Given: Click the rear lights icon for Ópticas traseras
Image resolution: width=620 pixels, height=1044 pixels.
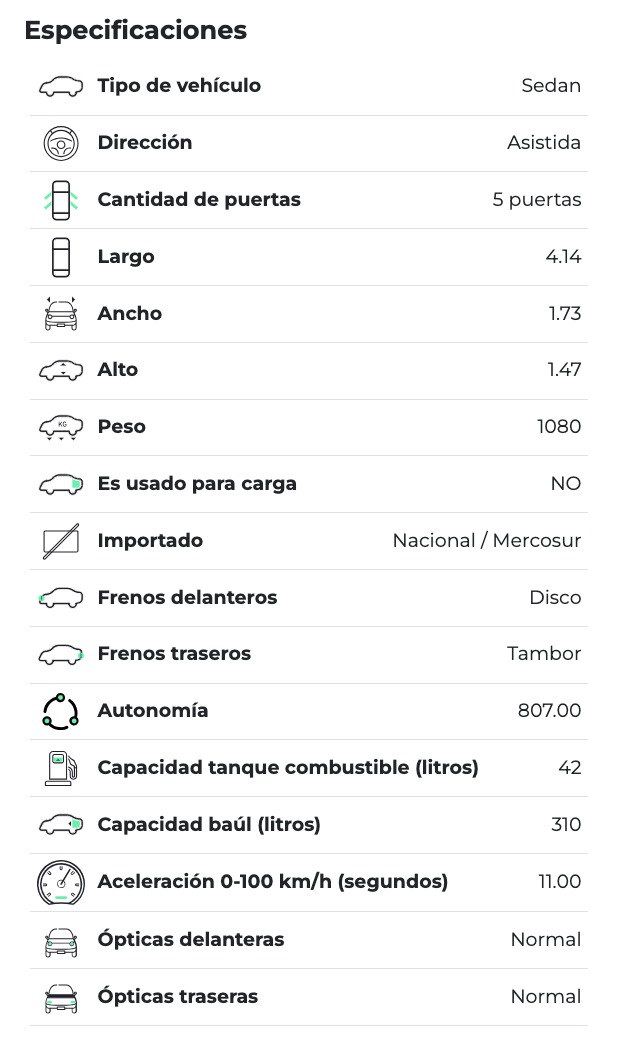Looking at the screenshot, I should [61, 997].
